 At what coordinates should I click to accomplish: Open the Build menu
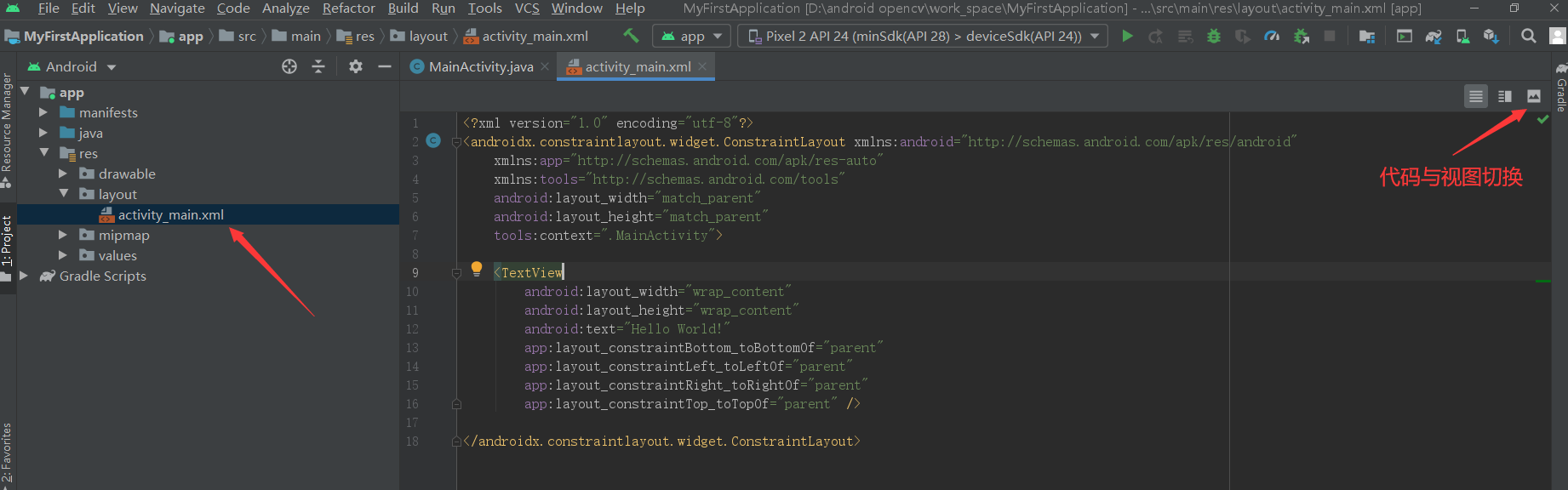403,9
